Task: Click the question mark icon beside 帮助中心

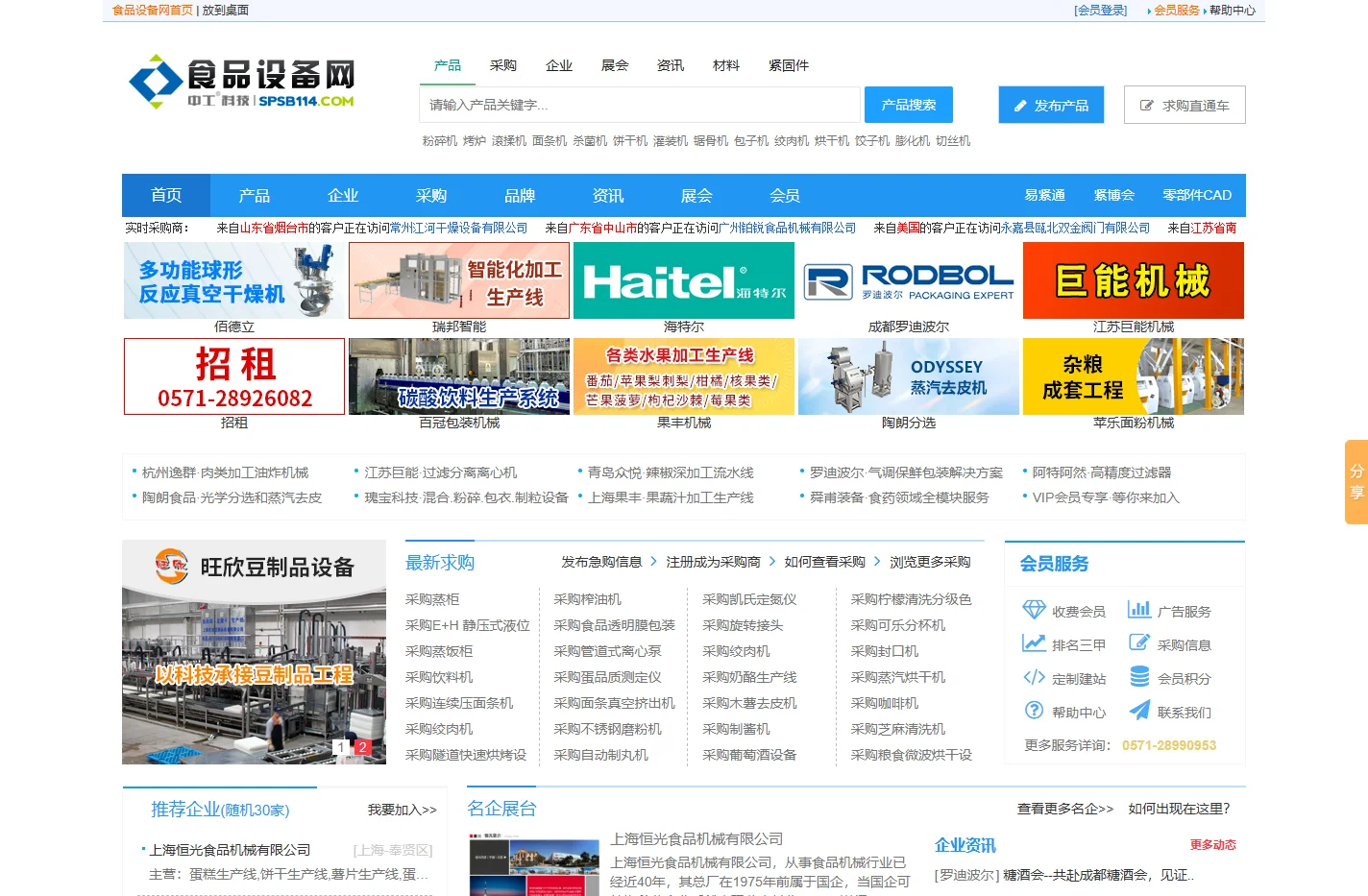Action: [1034, 711]
